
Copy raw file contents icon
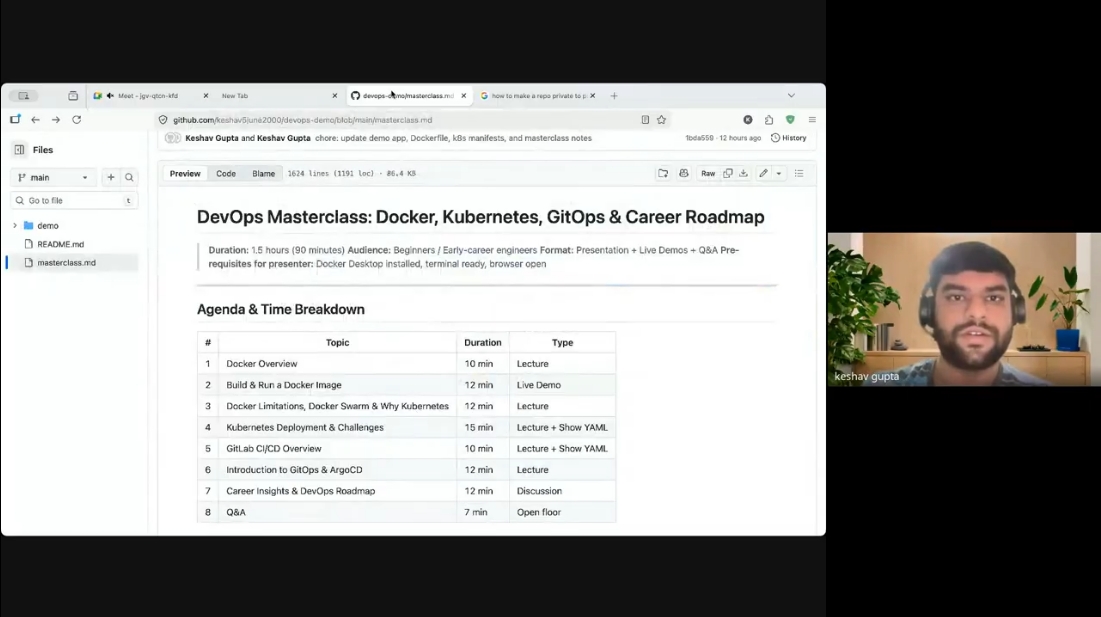point(727,173)
